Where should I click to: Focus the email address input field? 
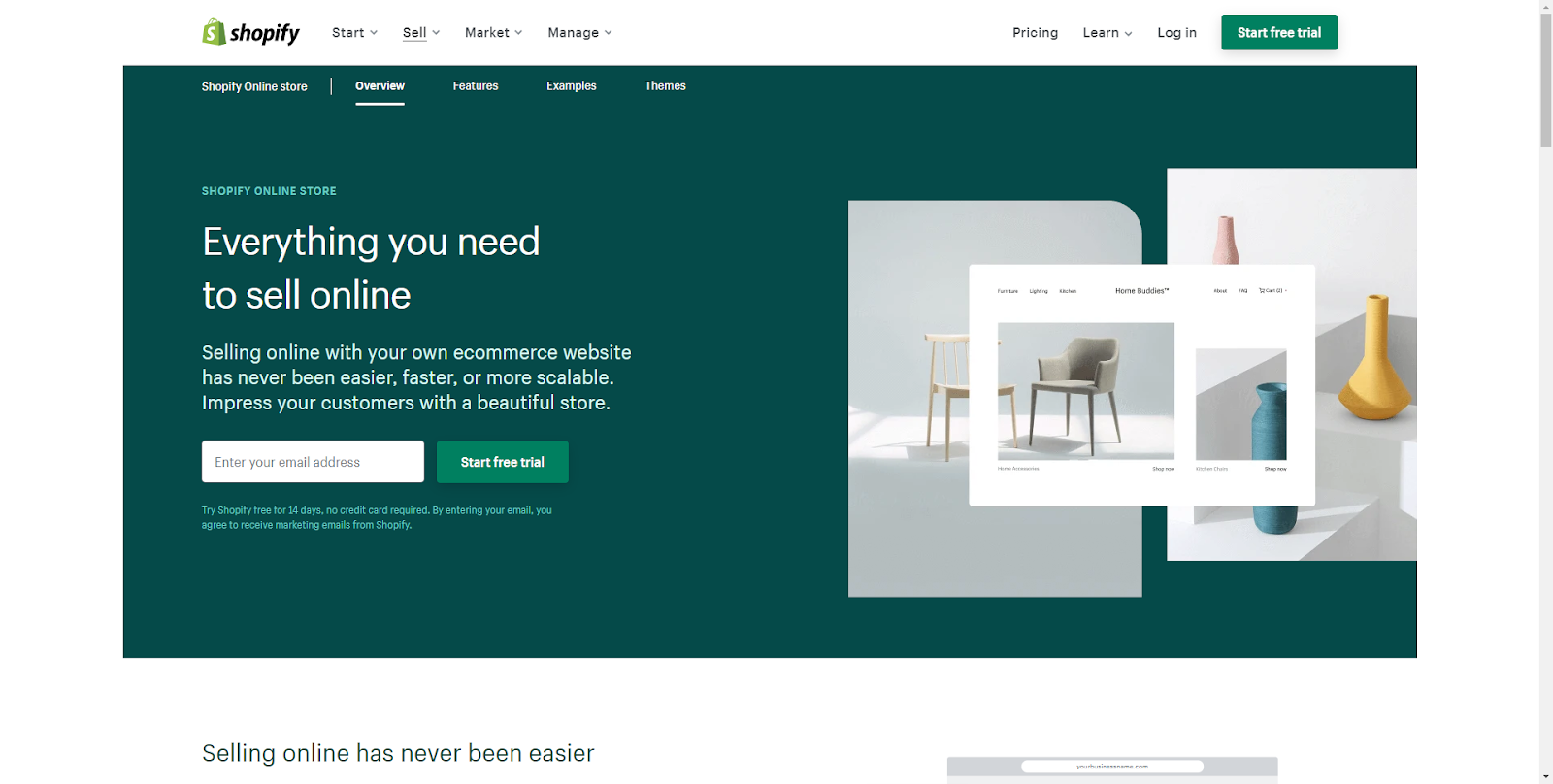(x=313, y=462)
